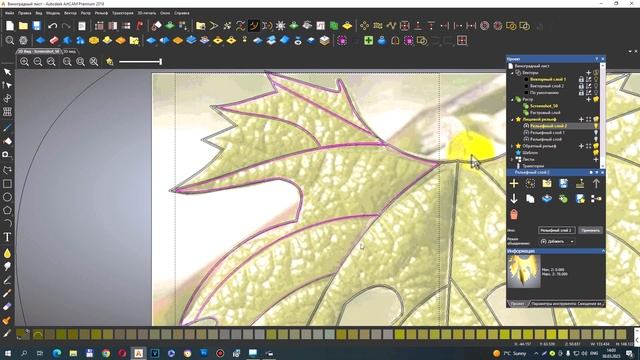The height and width of the screenshot is (360, 640).
Task: Toggle visibility bulb of Векторный слой 2
Action: pyautogui.click(x=596, y=86)
